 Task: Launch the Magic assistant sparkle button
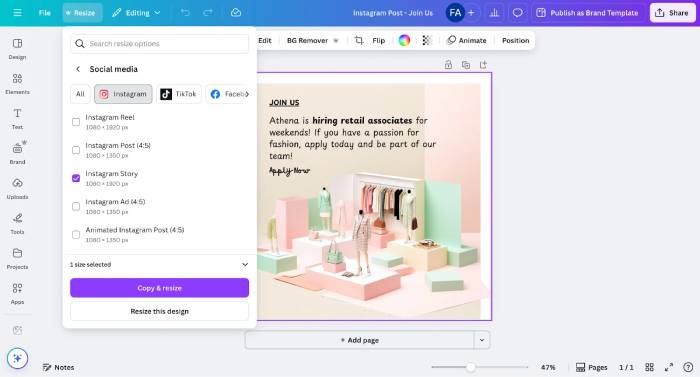coord(17,358)
